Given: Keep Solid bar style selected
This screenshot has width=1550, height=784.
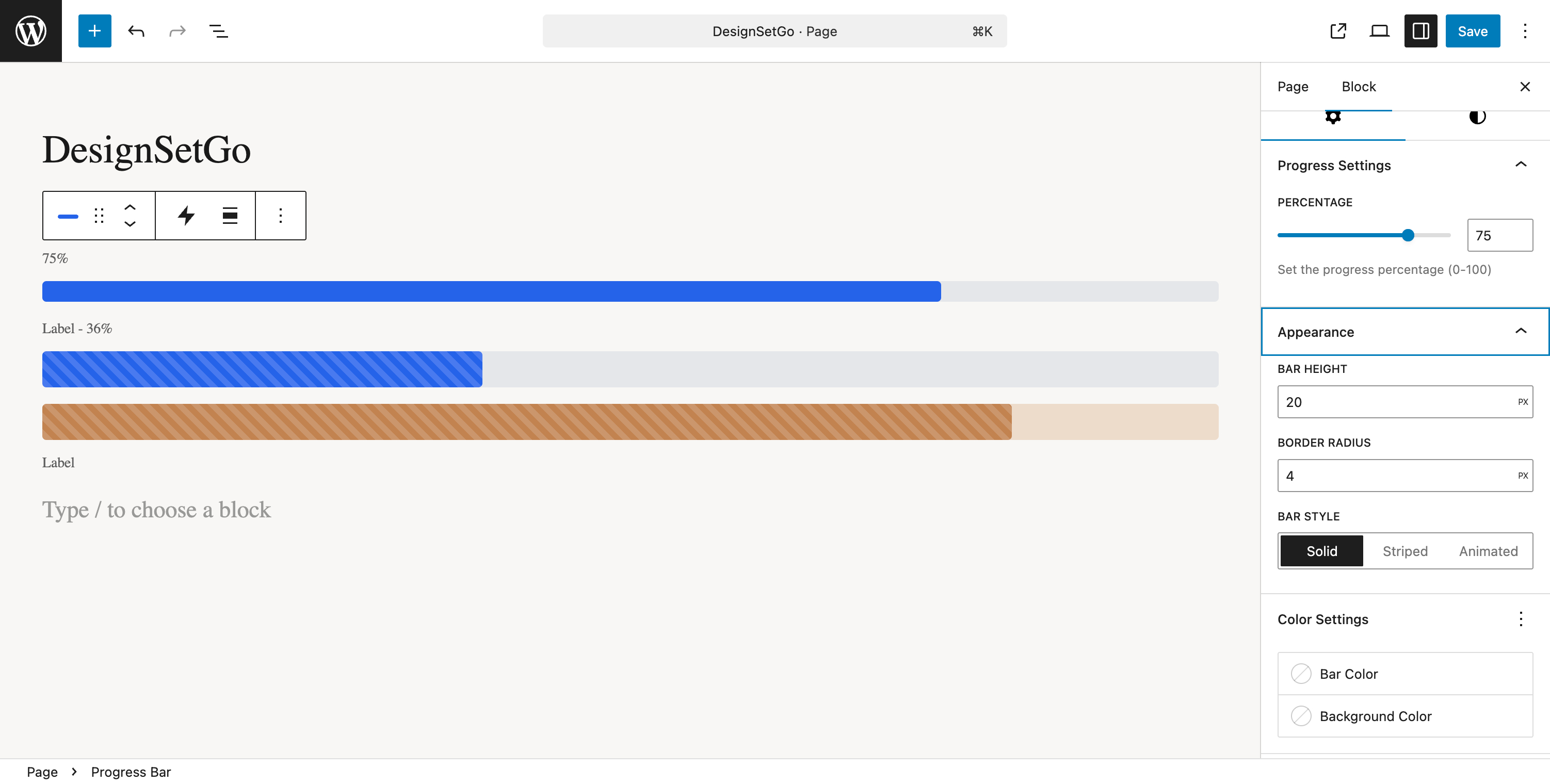Looking at the screenshot, I should [1321, 550].
